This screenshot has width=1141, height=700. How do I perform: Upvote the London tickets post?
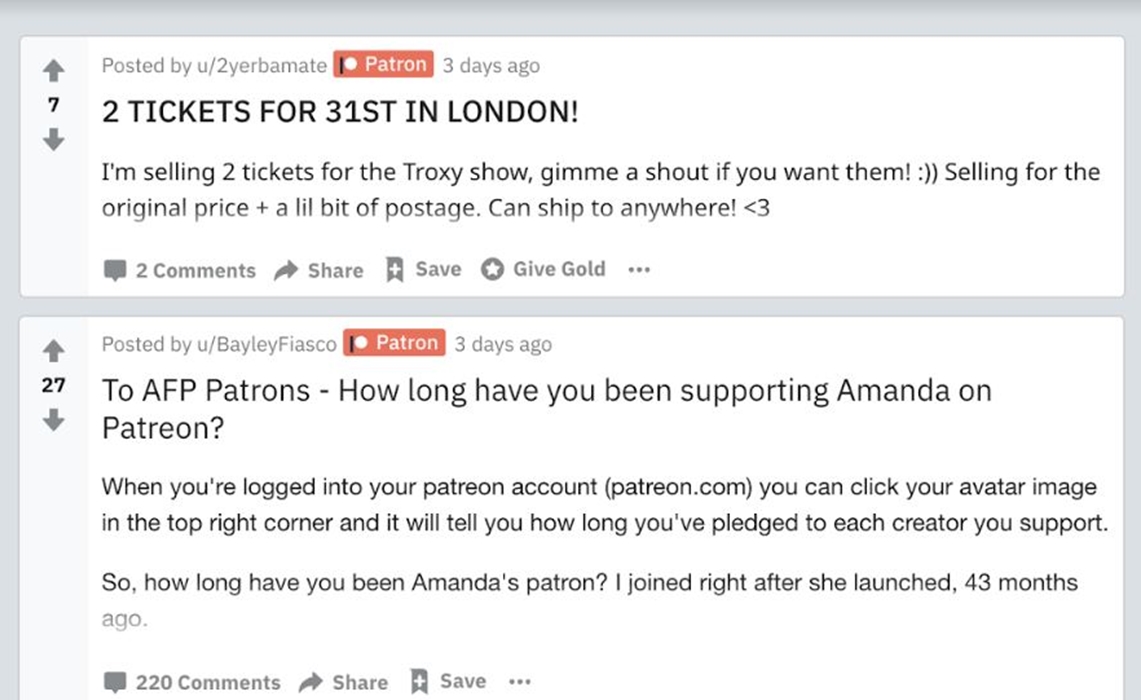pyautogui.click(x=53, y=70)
